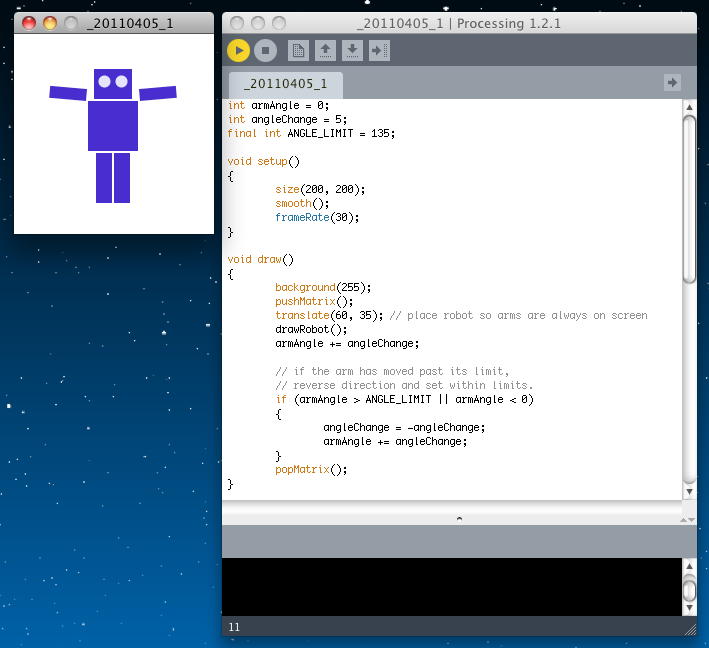
Task: Click the console scrollbar down arrow
Action: click(x=689, y=608)
